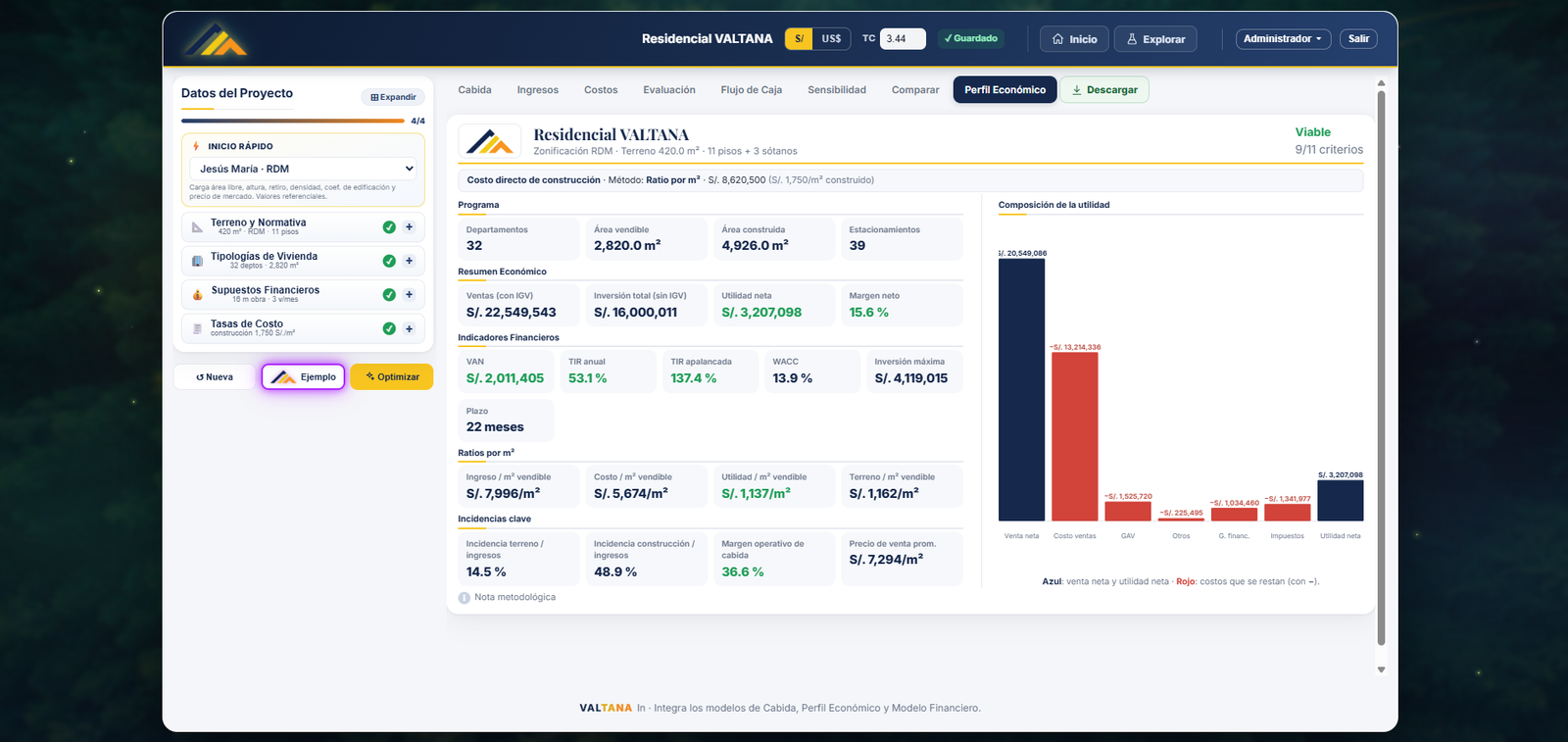Click the 4/4 project progress bar
Screen dimensions: 1568x742
click(293, 121)
